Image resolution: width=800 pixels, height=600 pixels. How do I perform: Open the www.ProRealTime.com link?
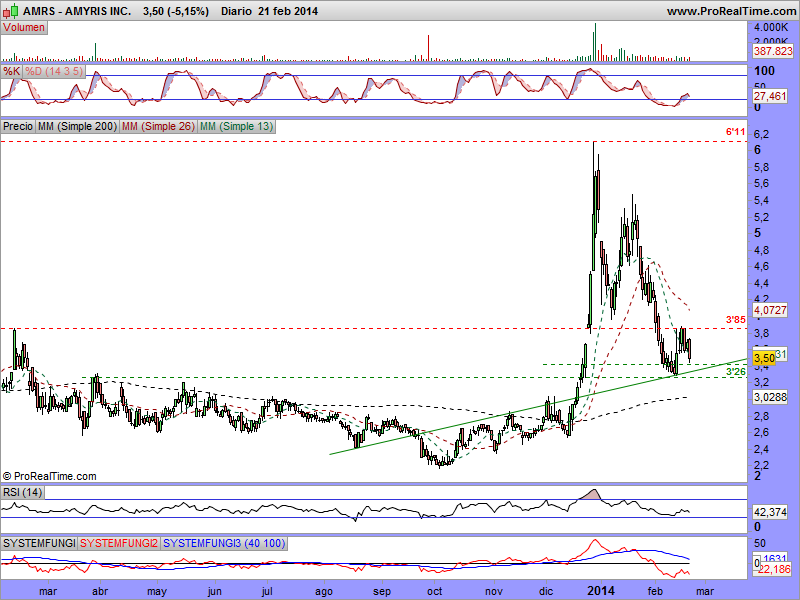732,11
